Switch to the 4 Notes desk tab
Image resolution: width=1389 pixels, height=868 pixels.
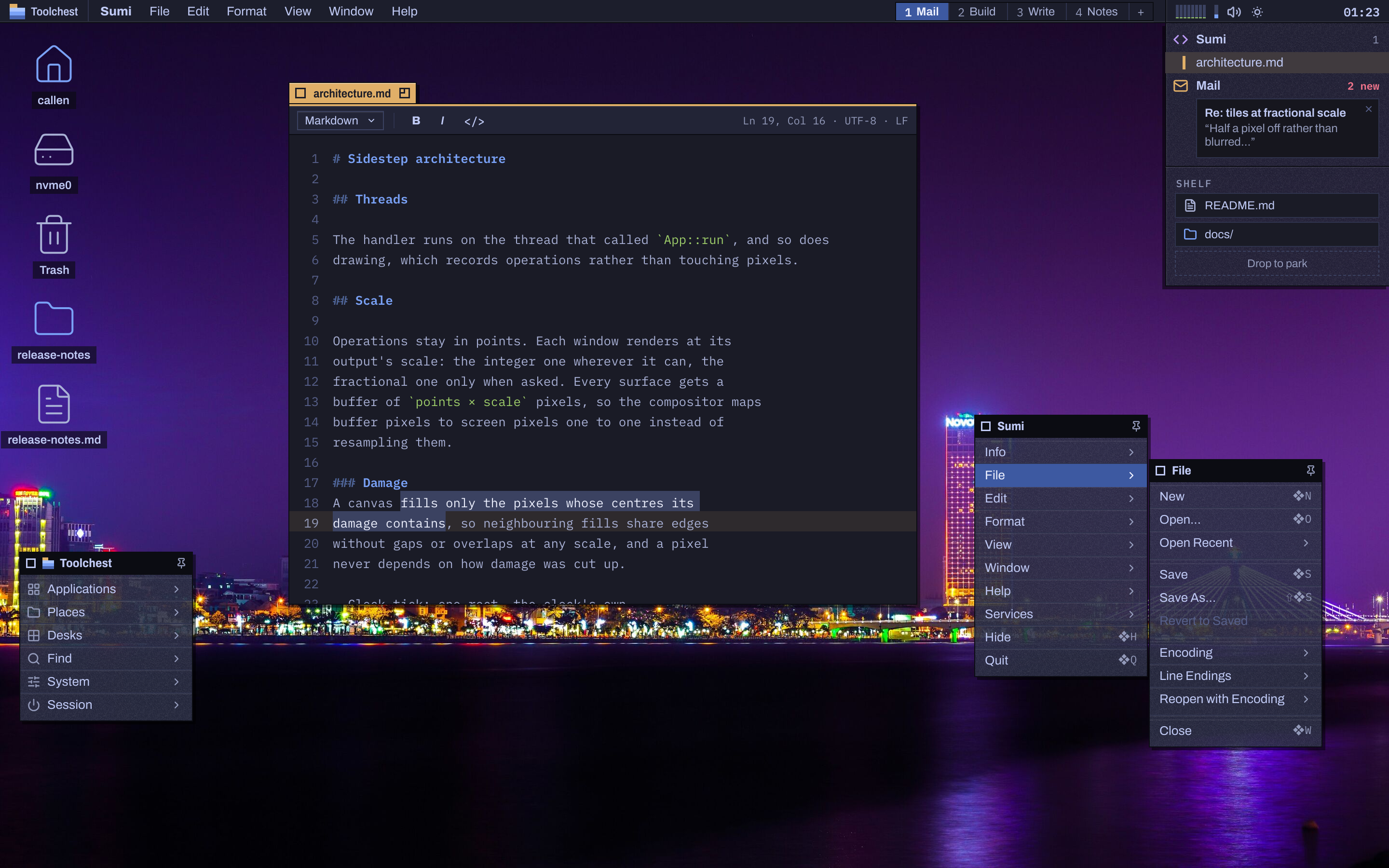click(1096, 12)
